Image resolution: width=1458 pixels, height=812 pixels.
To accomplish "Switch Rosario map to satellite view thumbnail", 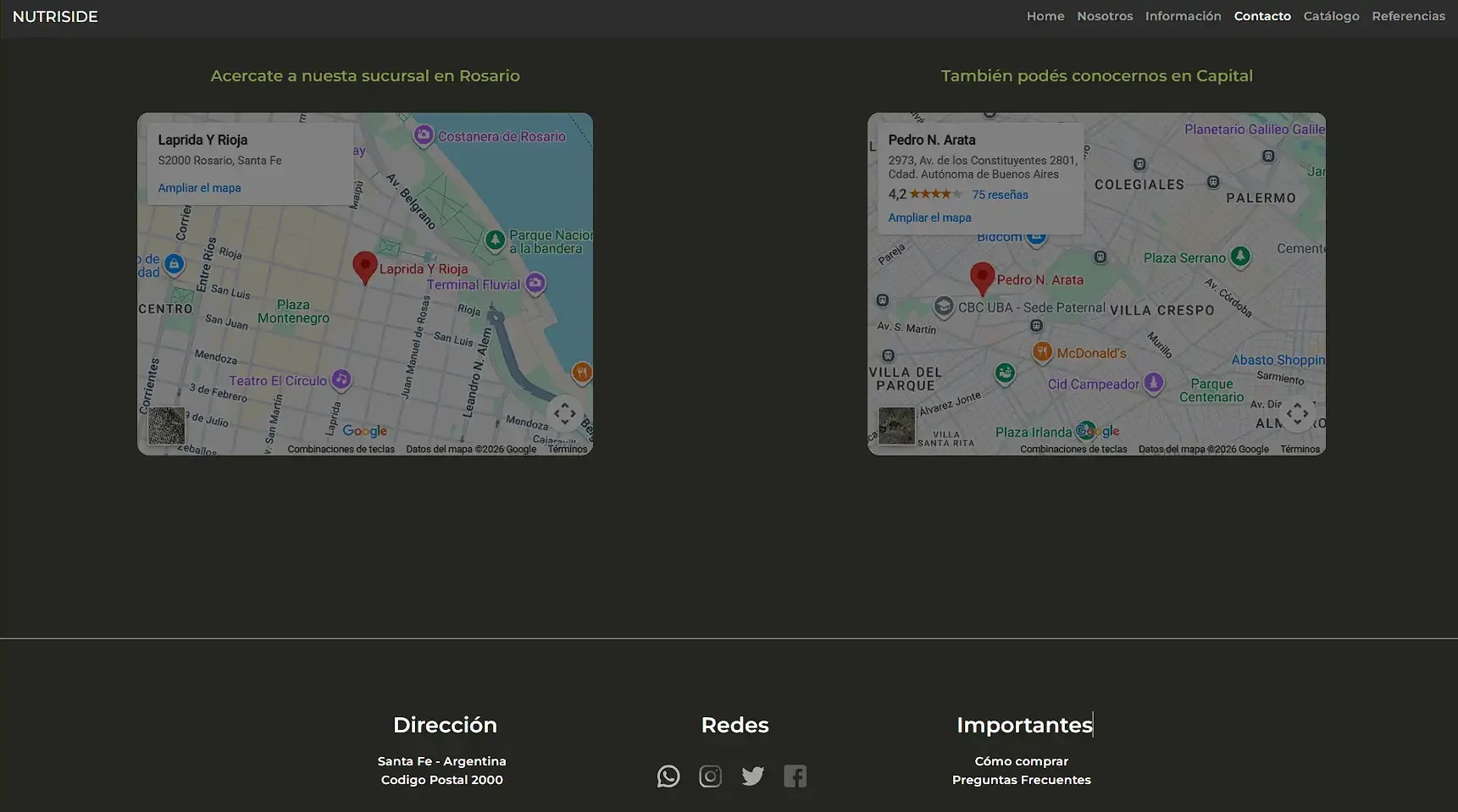I will point(166,426).
